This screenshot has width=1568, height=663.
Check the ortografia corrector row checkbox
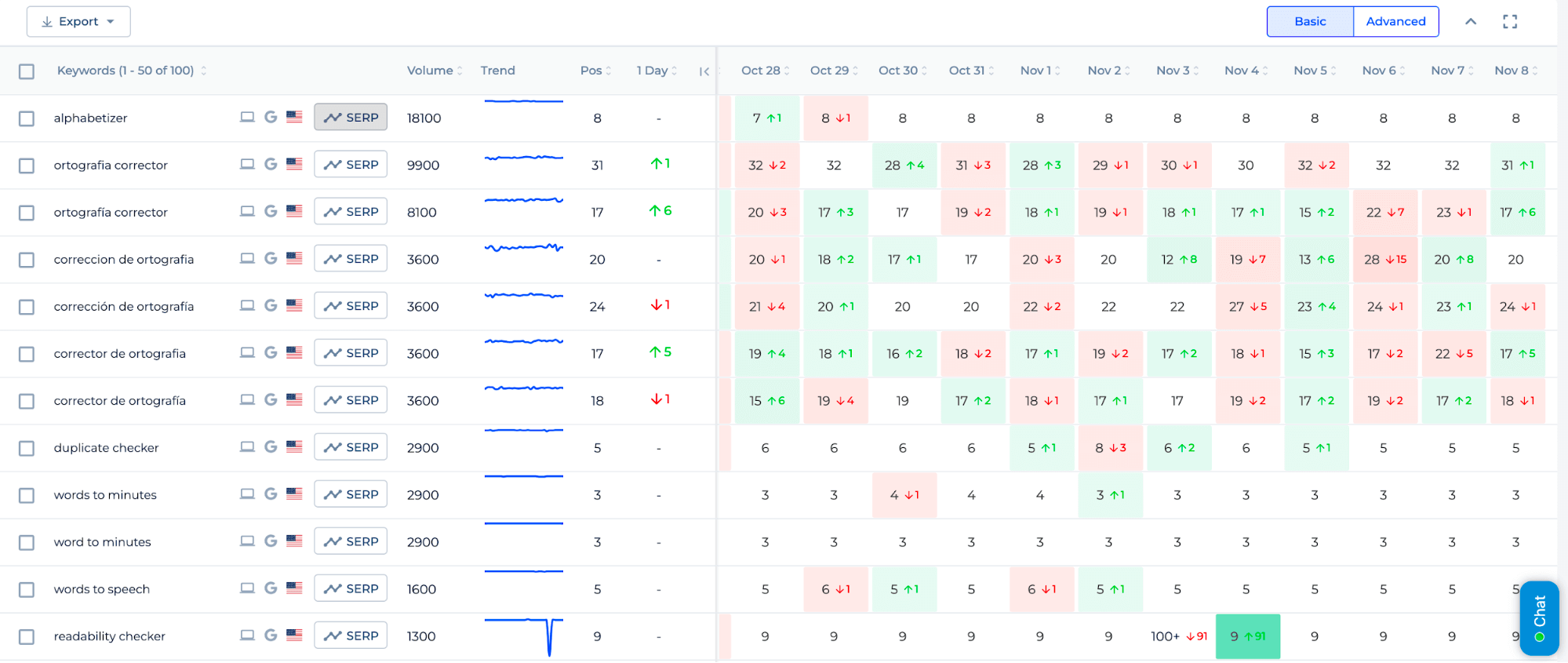tap(27, 166)
